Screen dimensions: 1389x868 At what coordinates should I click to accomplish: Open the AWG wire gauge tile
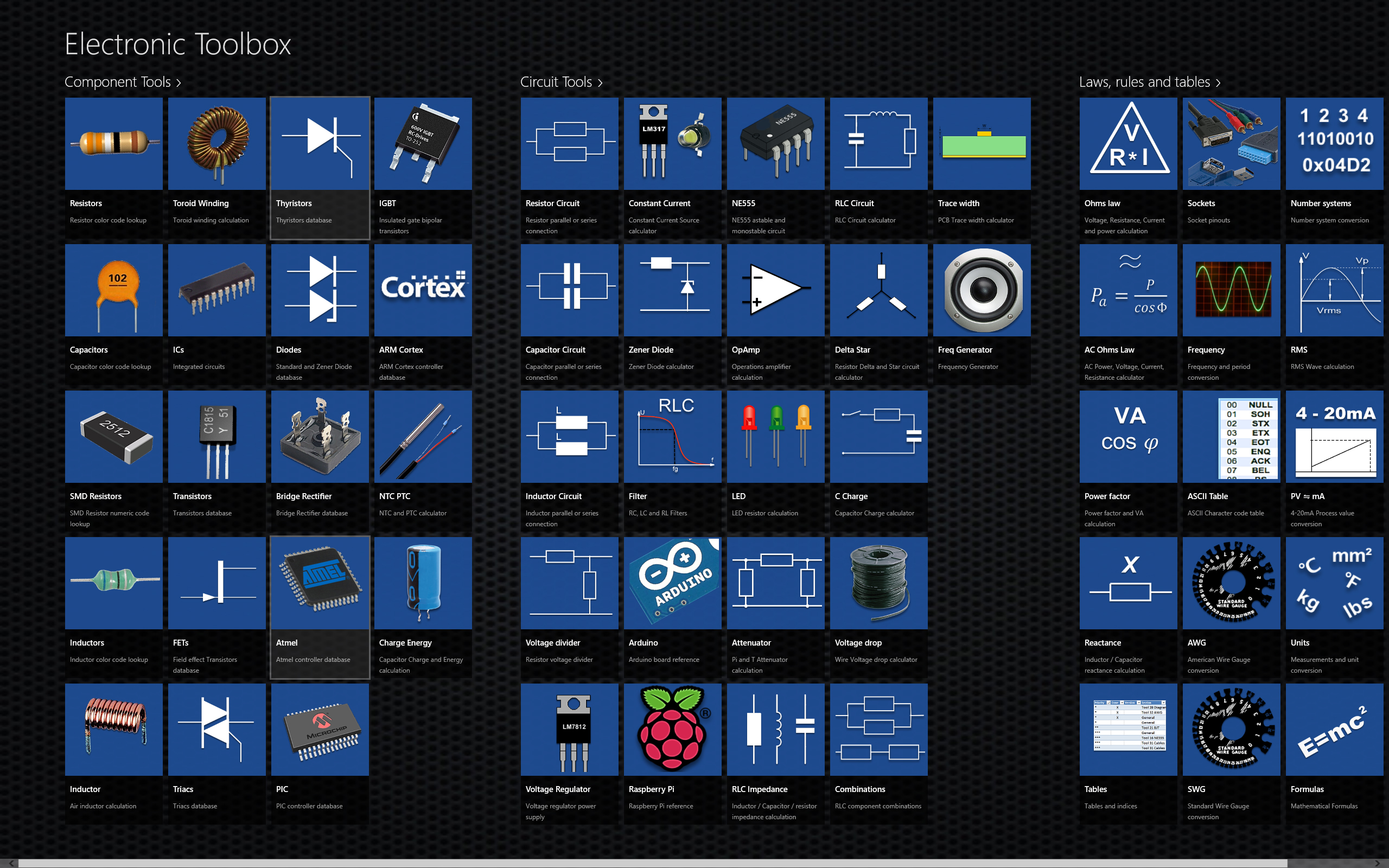1231,583
